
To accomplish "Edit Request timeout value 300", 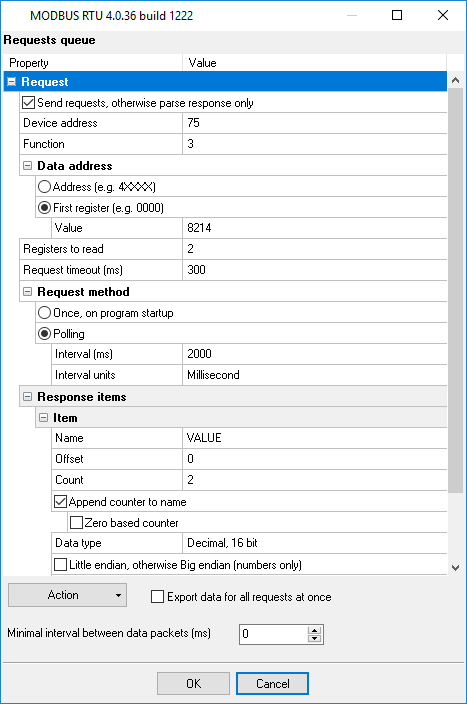I will click(314, 270).
